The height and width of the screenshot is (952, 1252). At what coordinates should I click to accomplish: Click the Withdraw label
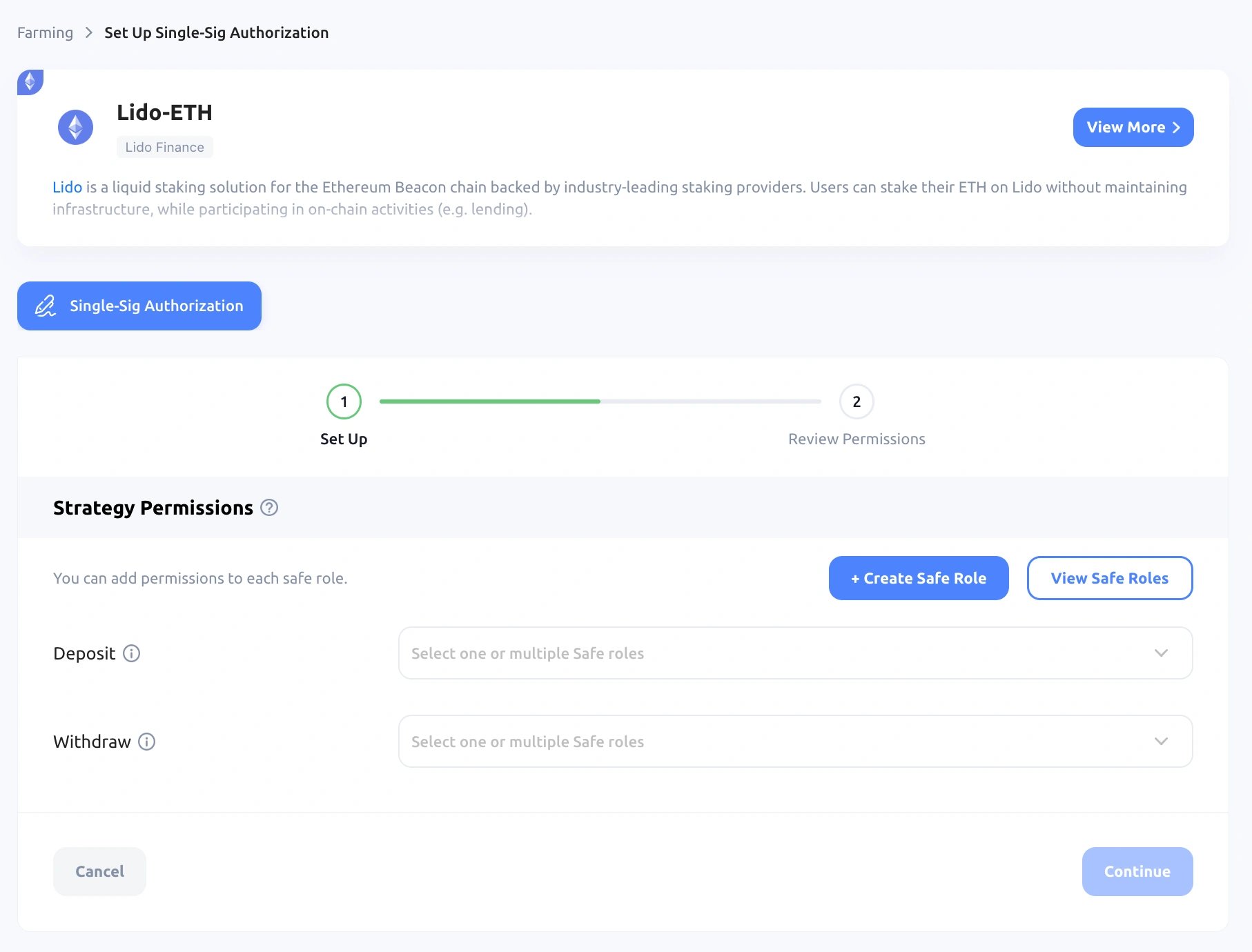(92, 742)
